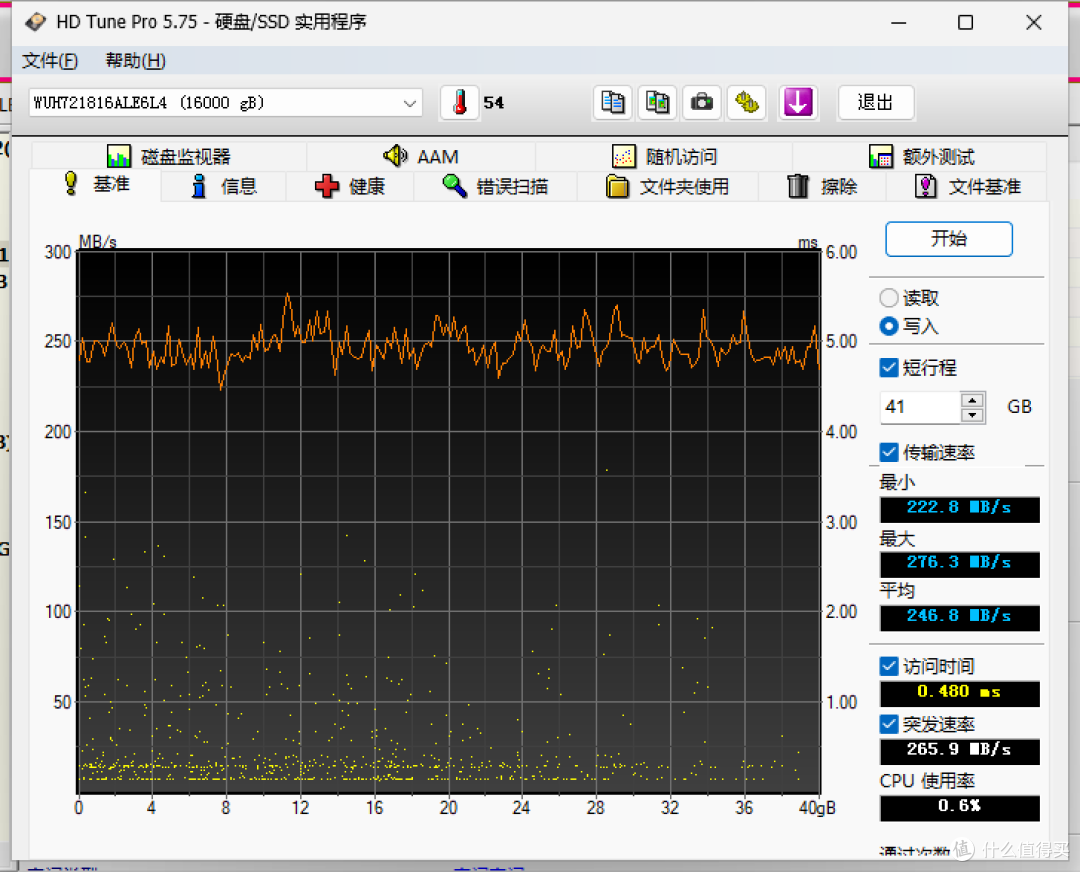Decrease short stroke size with down arrow
This screenshot has height=872, width=1080.
[x=972, y=415]
